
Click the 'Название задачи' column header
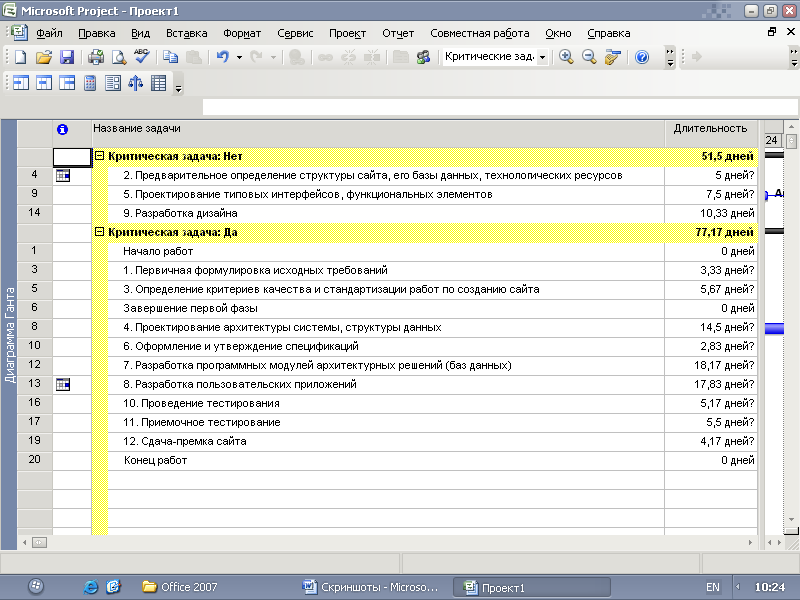click(x=378, y=134)
